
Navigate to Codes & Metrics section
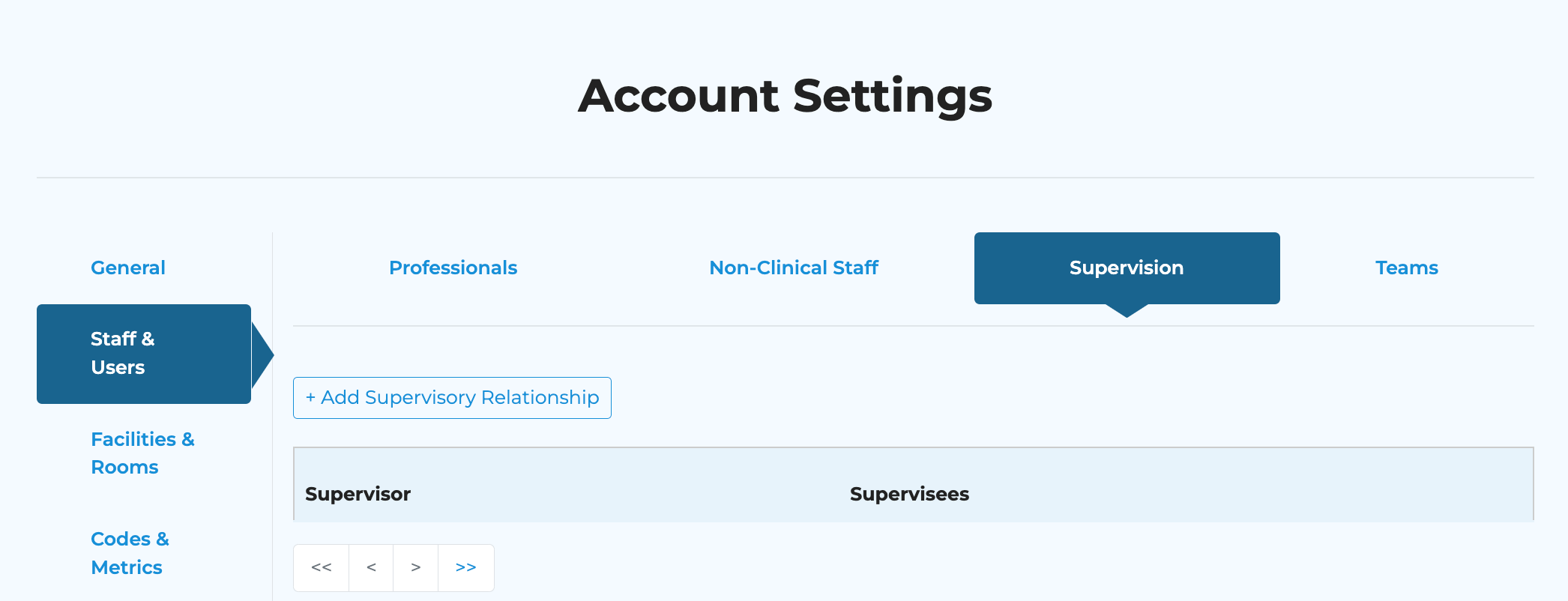[130, 553]
